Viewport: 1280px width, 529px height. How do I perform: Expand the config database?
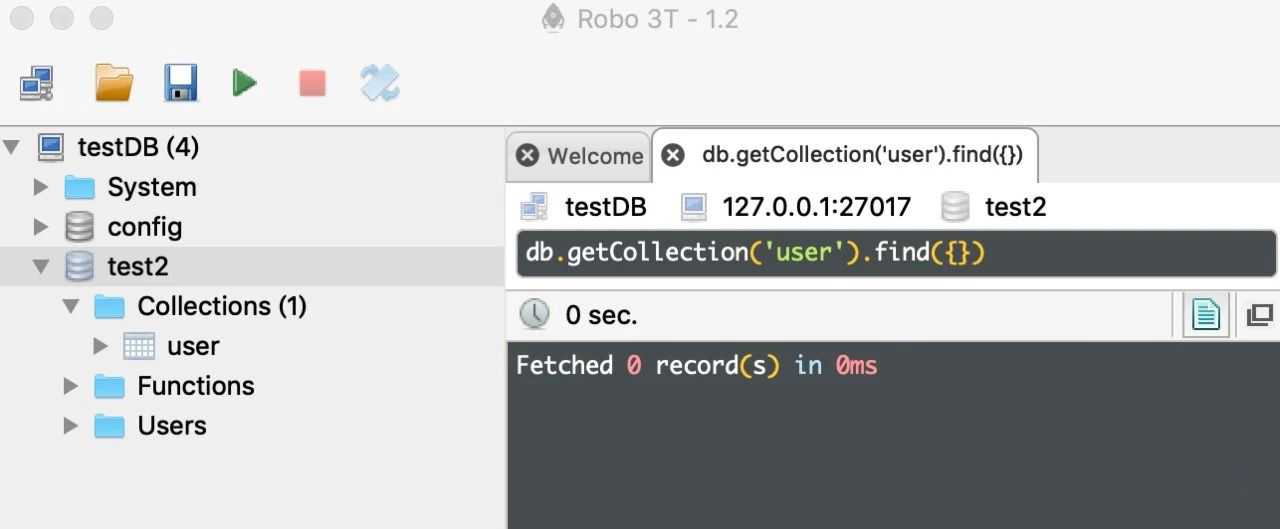[x=41, y=227]
